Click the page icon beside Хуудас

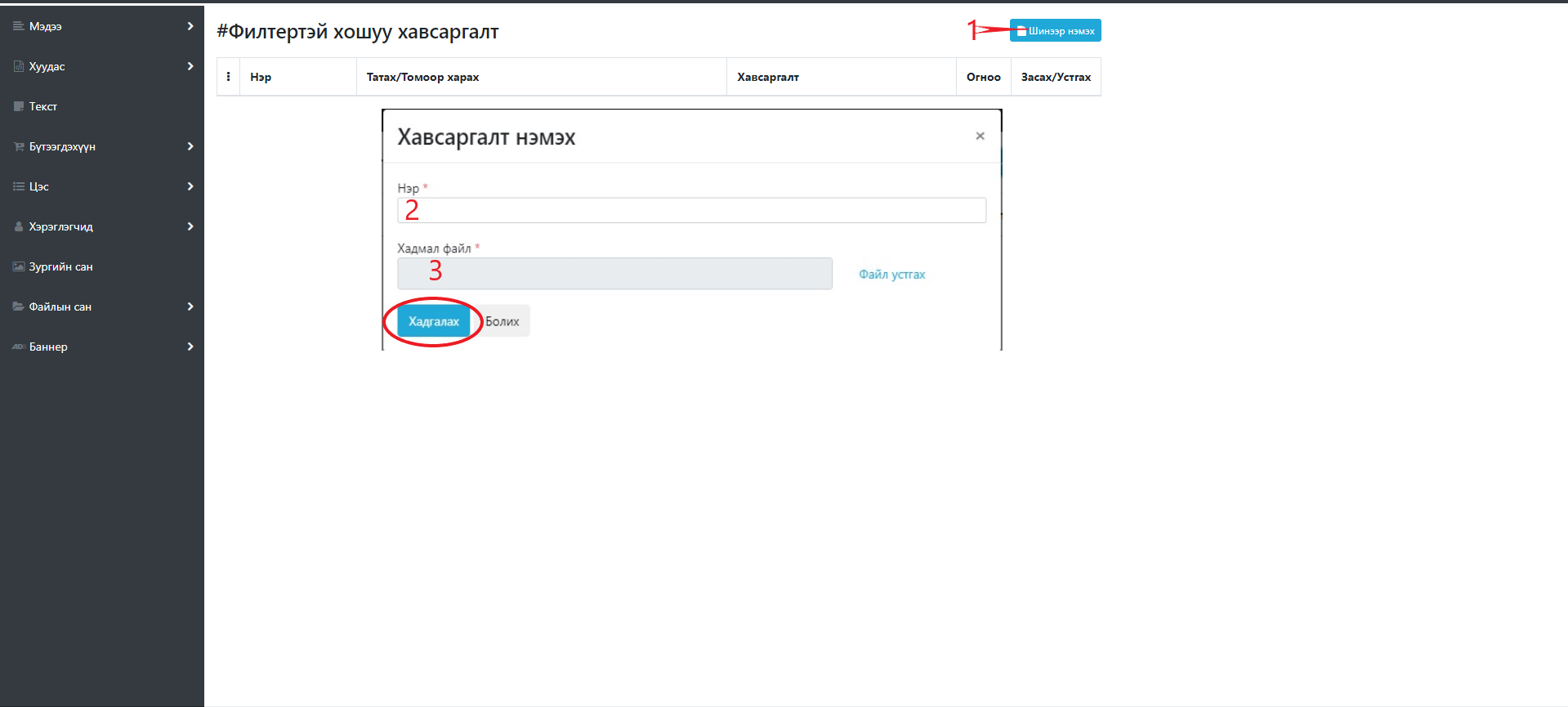coord(18,66)
